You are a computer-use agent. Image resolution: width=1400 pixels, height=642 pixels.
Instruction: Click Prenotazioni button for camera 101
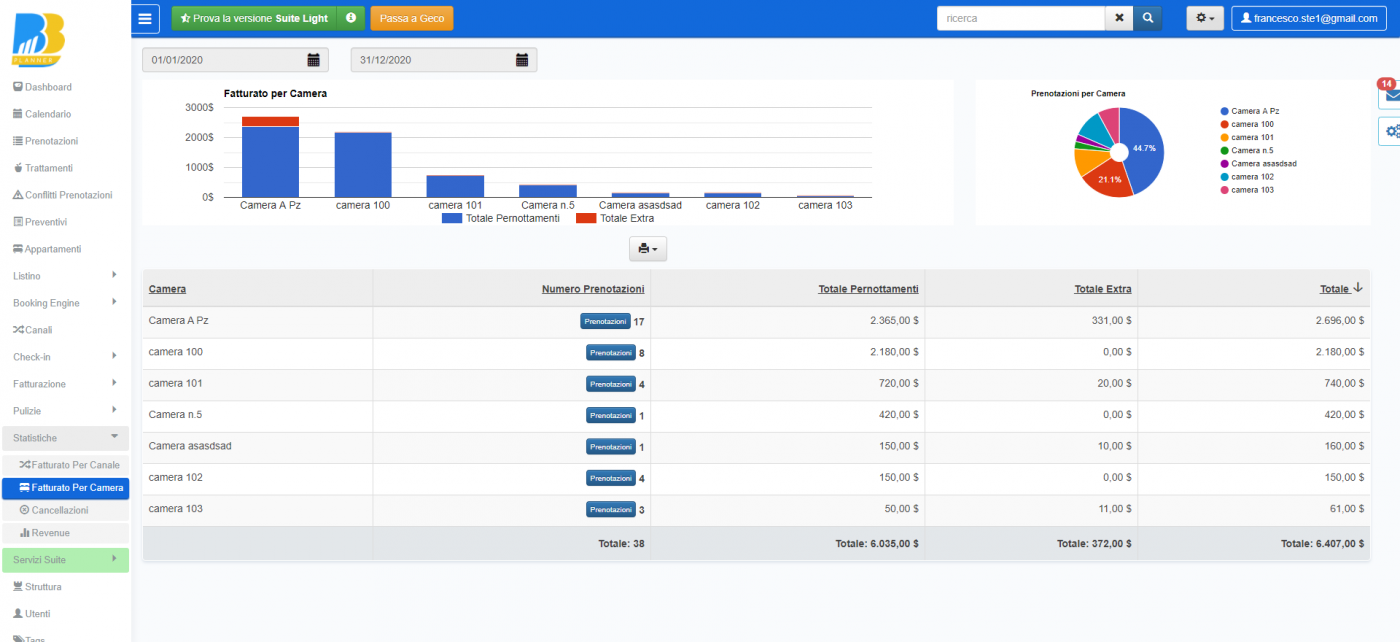click(x=611, y=384)
